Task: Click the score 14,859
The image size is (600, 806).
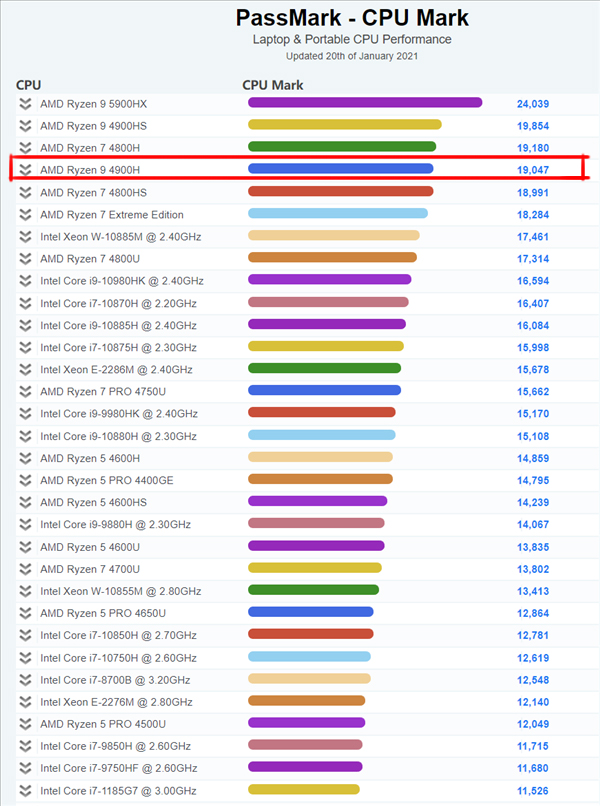Action: coord(533,459)
